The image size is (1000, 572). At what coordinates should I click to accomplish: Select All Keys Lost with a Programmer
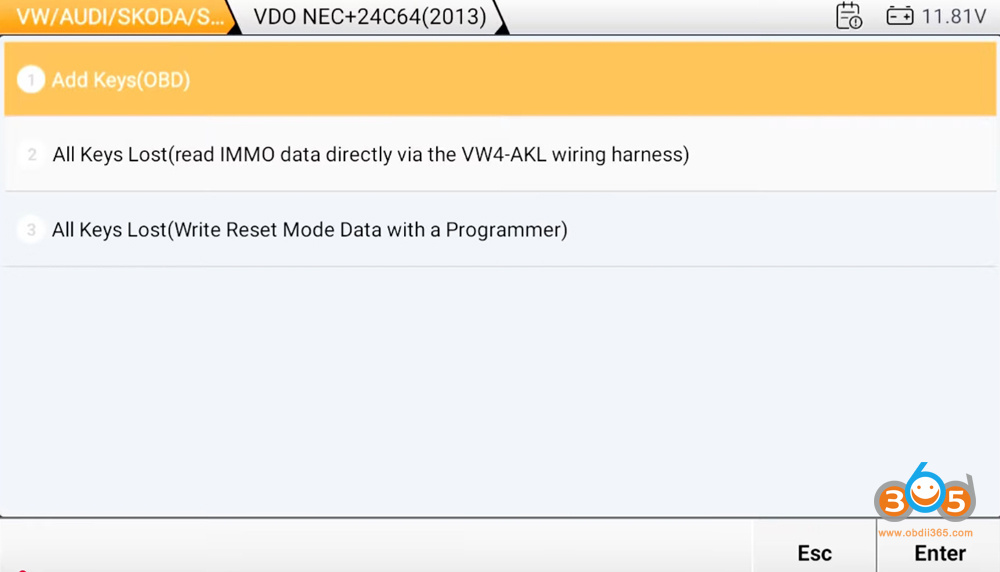(x=309, y=230)
